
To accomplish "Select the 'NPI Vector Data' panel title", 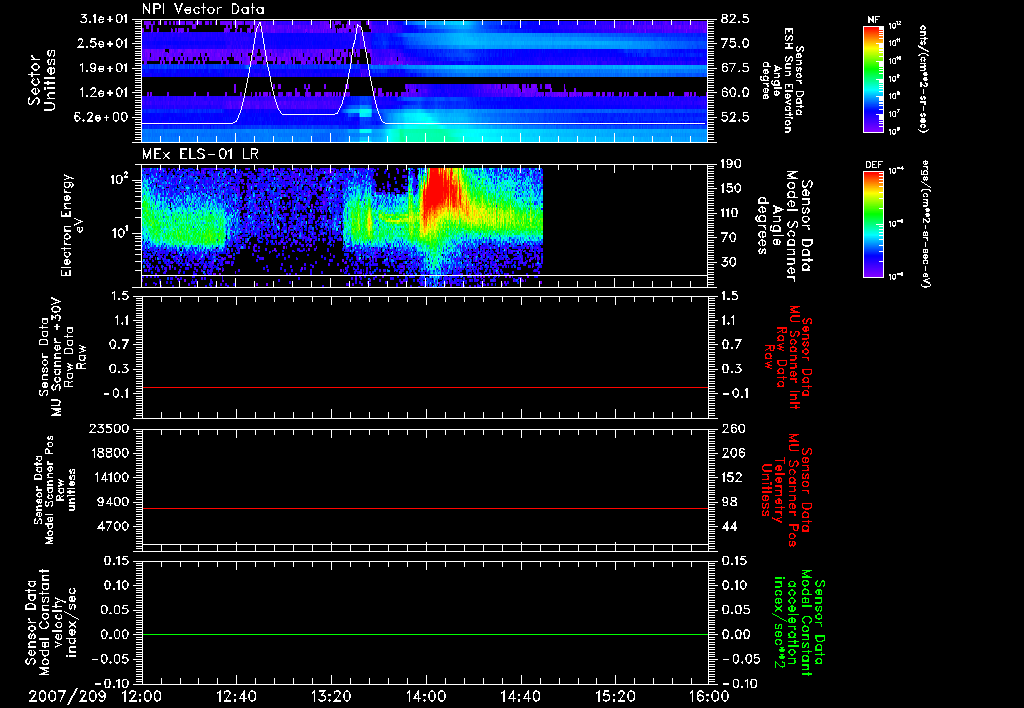I will coord(203,9).
